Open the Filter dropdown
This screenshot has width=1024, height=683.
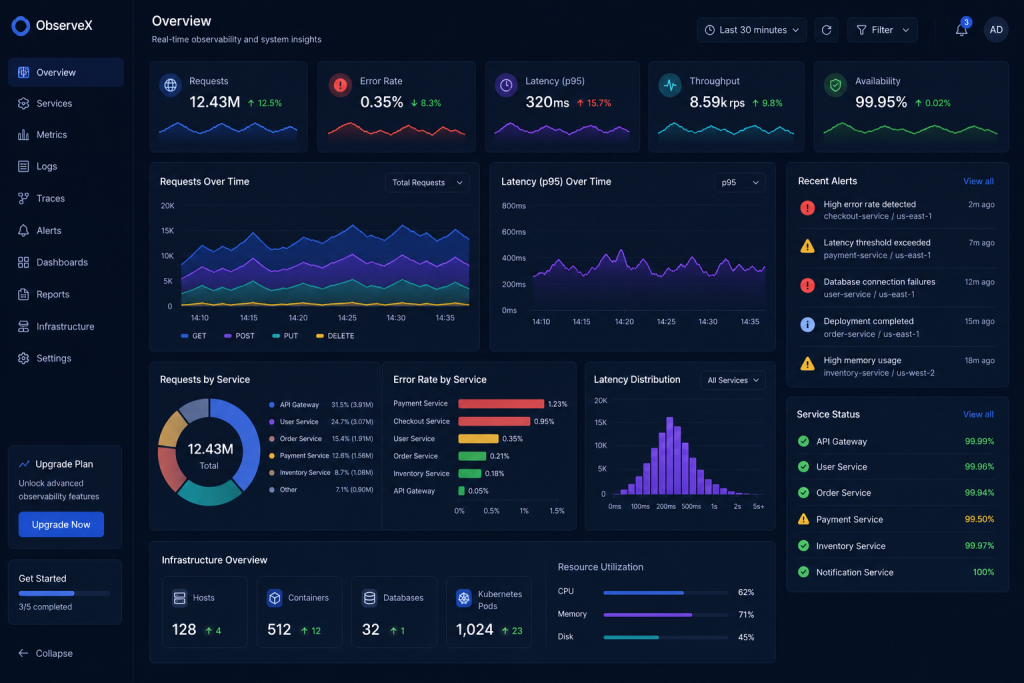[x=882, y=30]
